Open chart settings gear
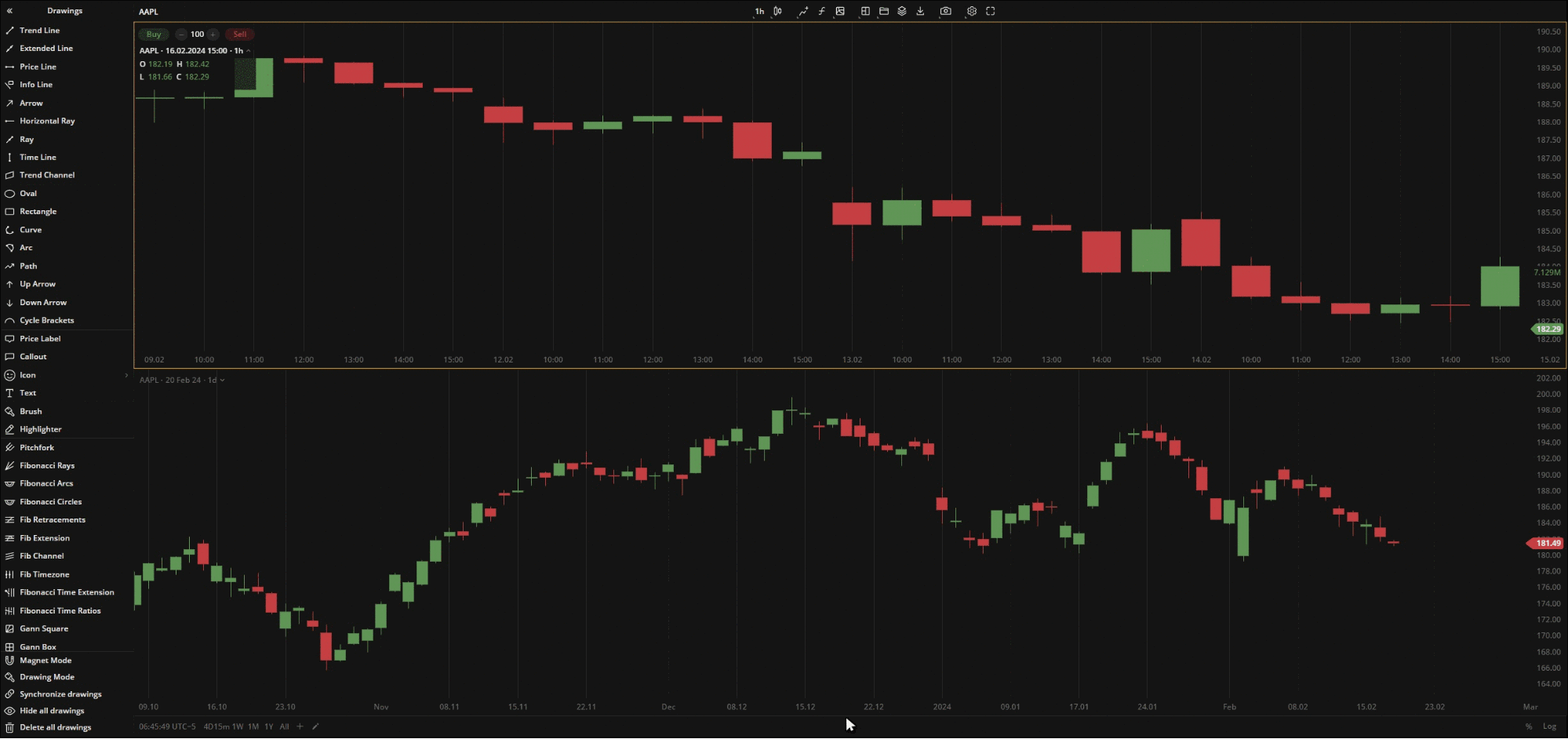 click(972, 12)
